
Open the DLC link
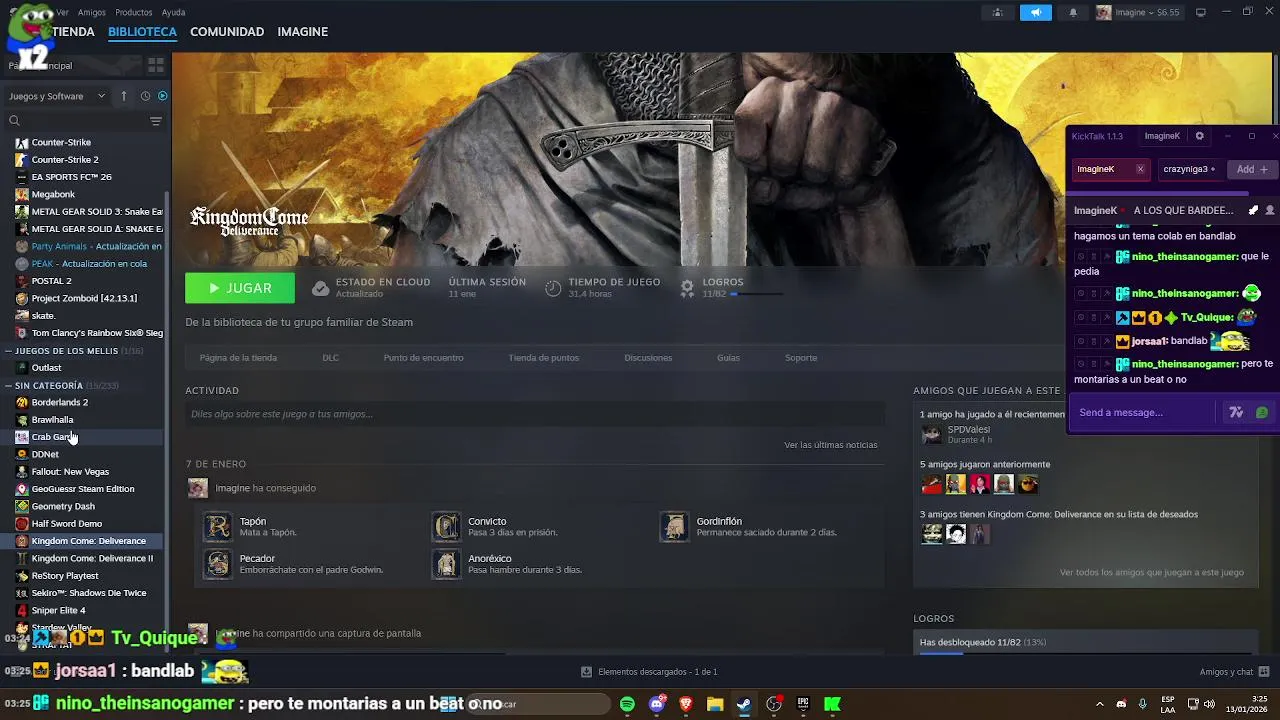click(x=330, y=358)
